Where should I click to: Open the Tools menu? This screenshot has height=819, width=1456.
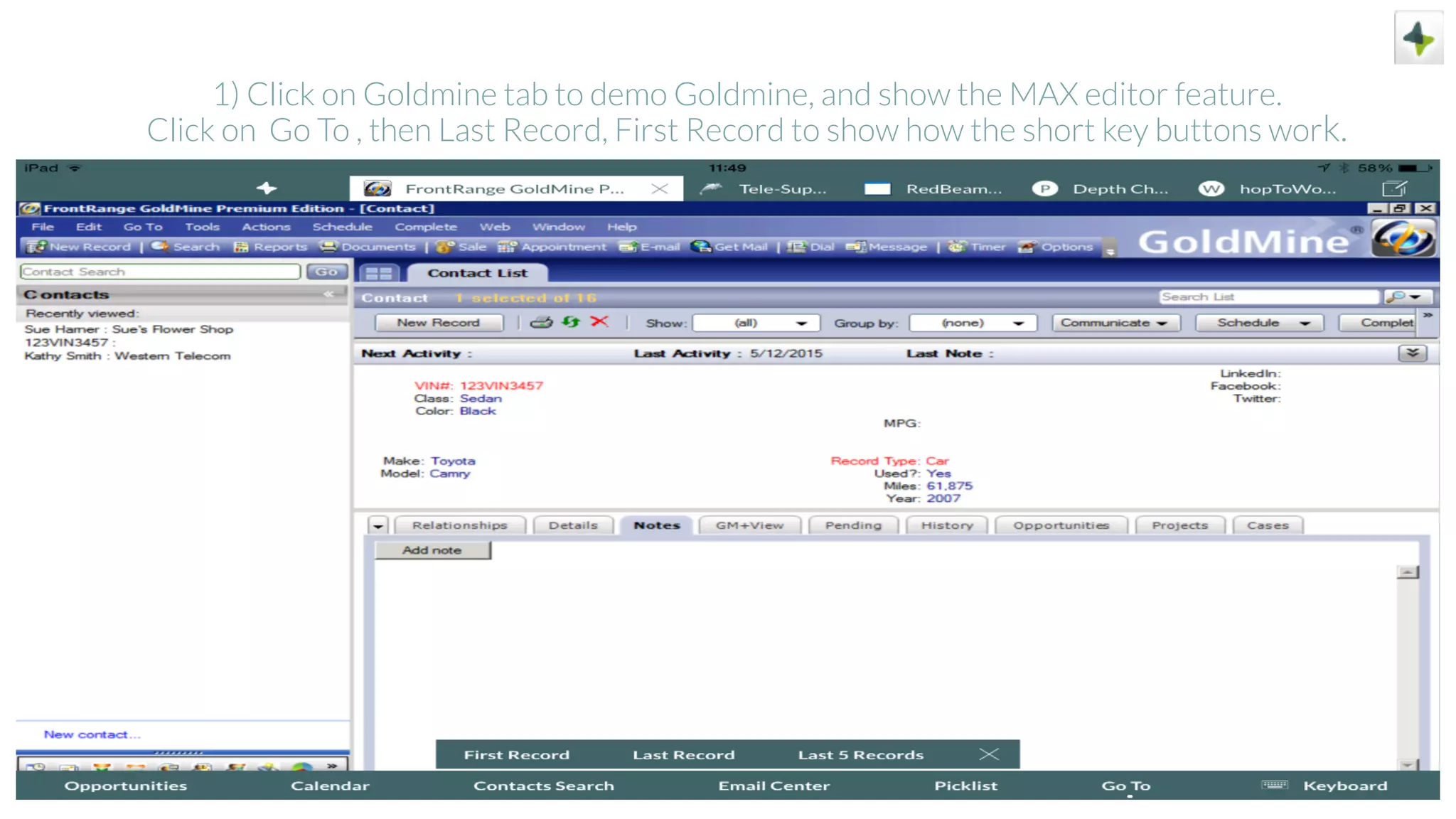point(203,227)
